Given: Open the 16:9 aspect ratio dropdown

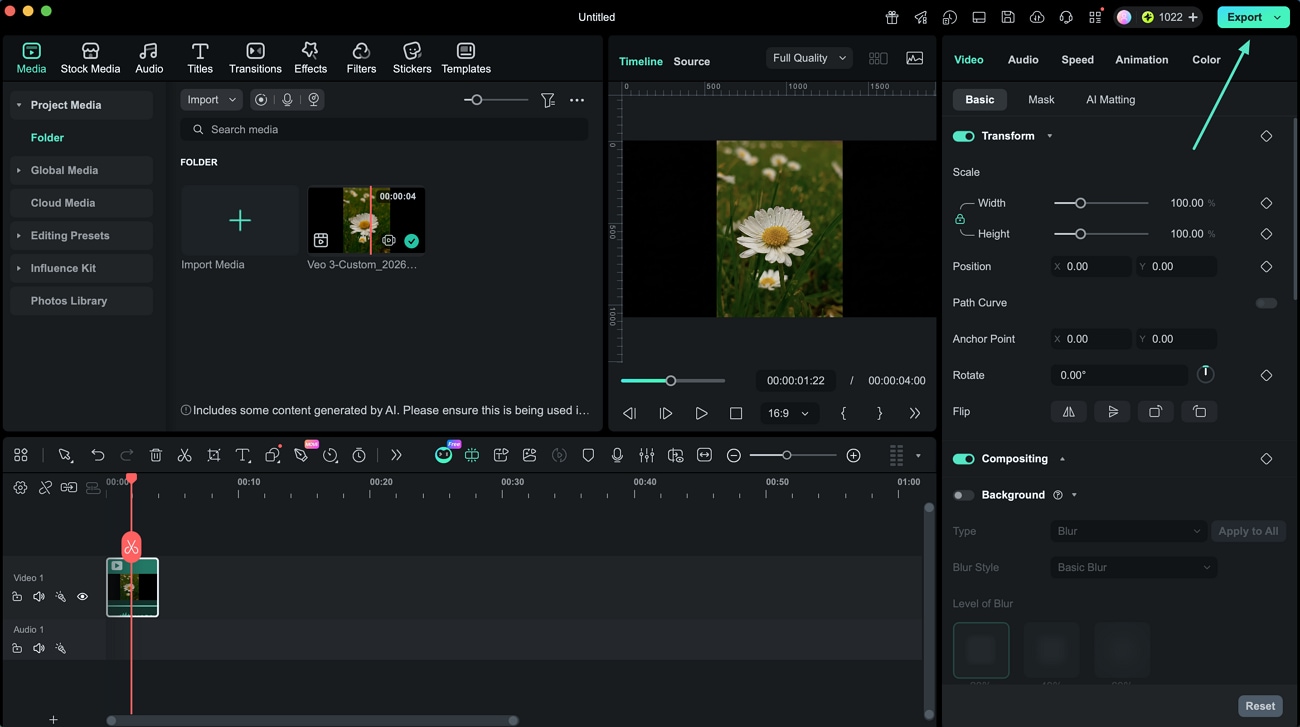Looking at the screenshot, I should point(788,413).
